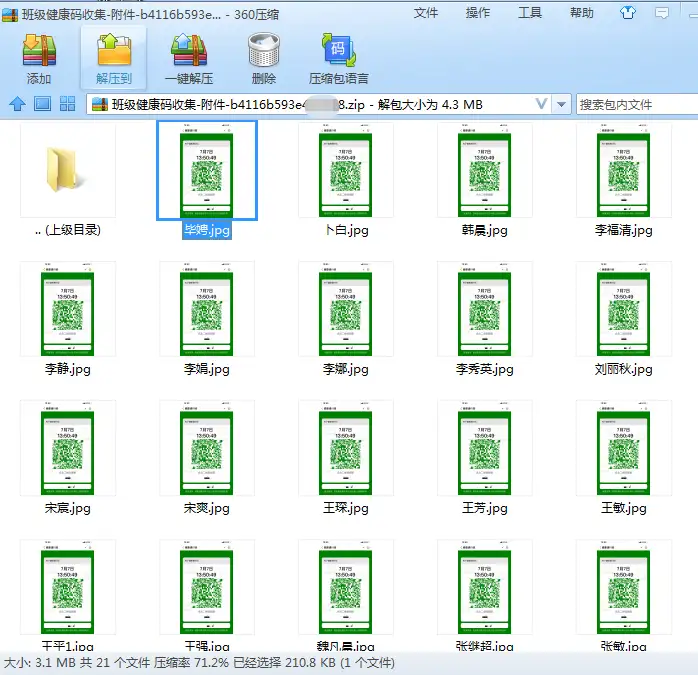
Task: Click the file name label 卜白.jpg
Action: pos(346,230)
